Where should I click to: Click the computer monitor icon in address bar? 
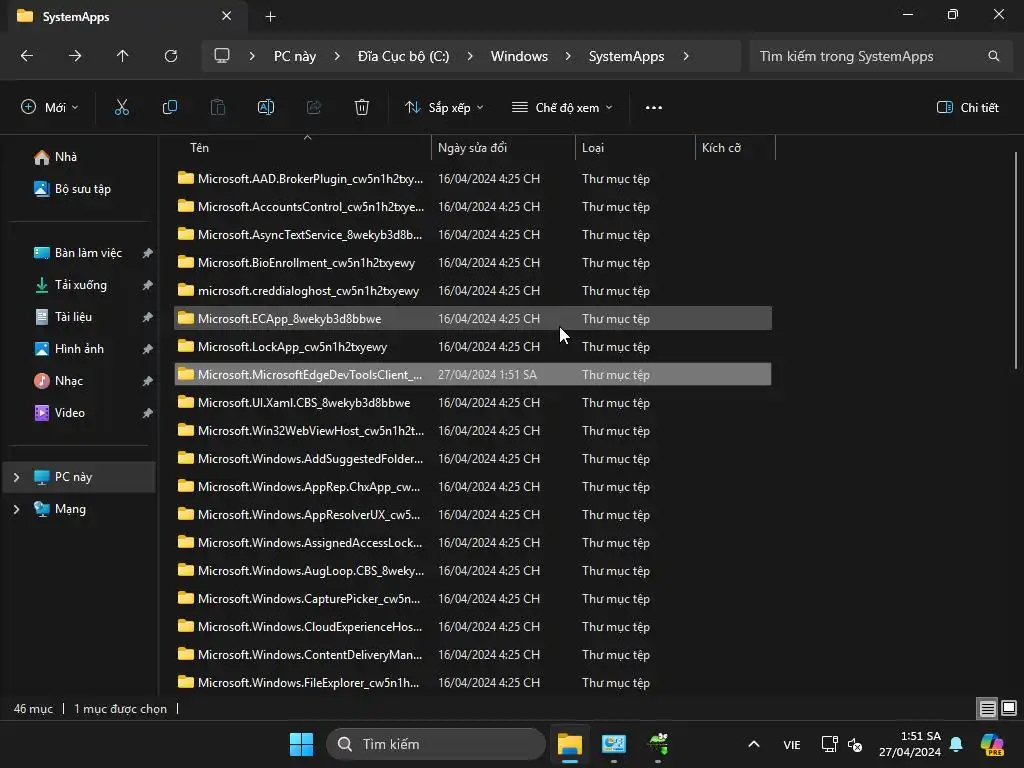[222, 56]
